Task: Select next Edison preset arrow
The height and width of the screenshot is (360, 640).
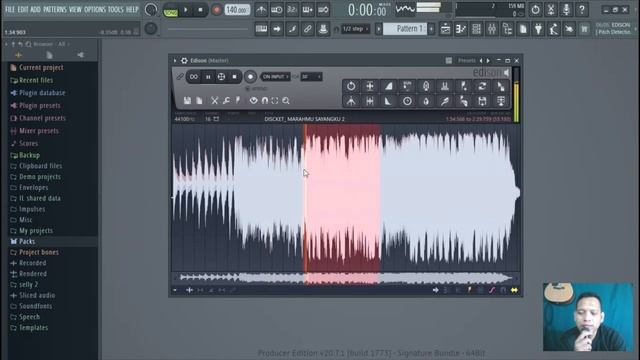Action: 488,60
